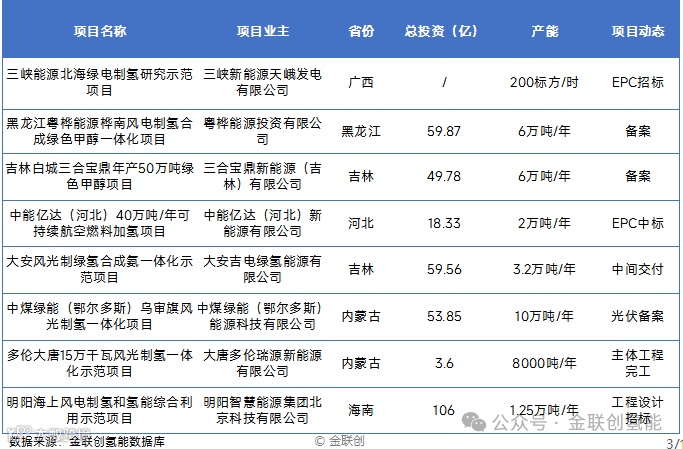
Task: Click the 省份 column header
Action: (x=361, y=31)
